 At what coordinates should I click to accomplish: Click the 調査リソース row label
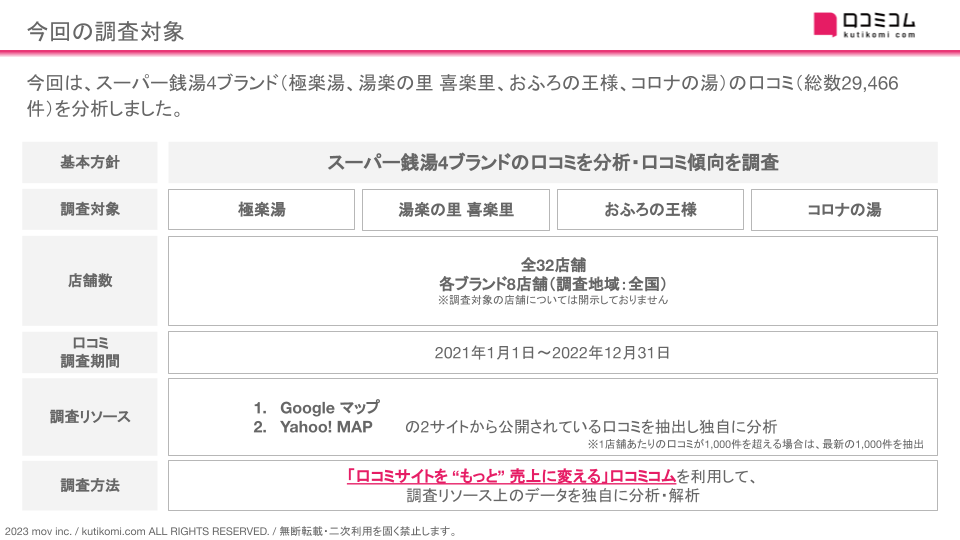pos(90,416)
